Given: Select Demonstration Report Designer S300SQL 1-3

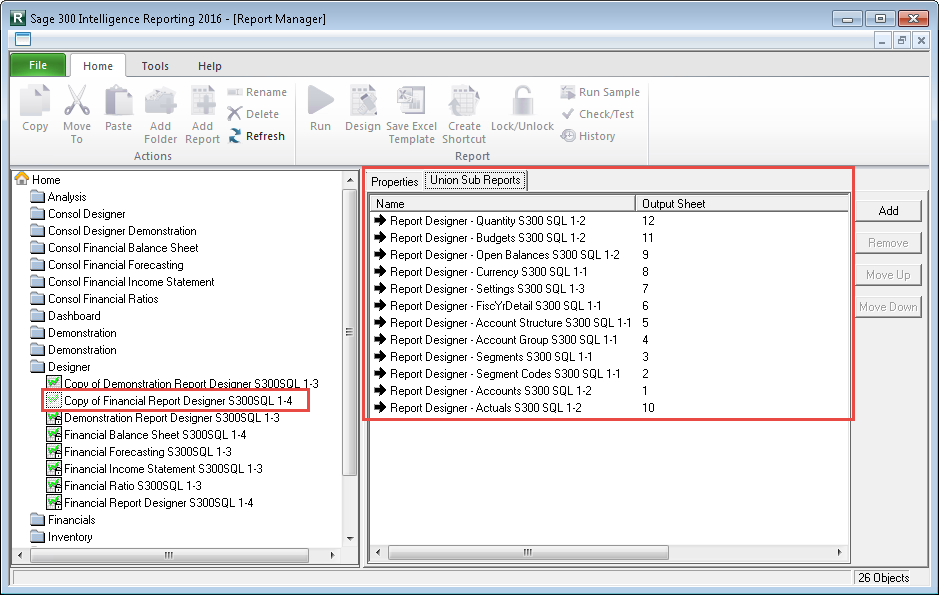Looking at the screenshot, I should click(x=163, y=418).
